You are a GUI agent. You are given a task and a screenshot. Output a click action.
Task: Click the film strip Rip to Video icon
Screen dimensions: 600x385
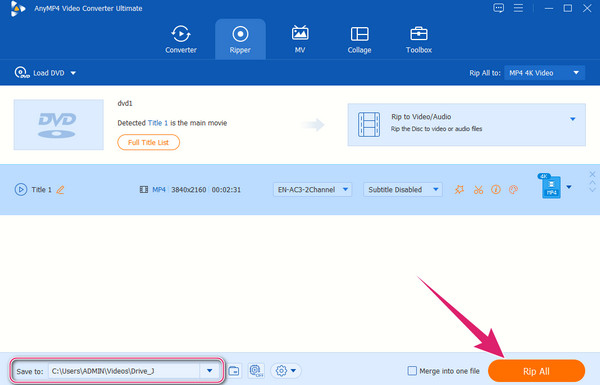coord(369,124)
